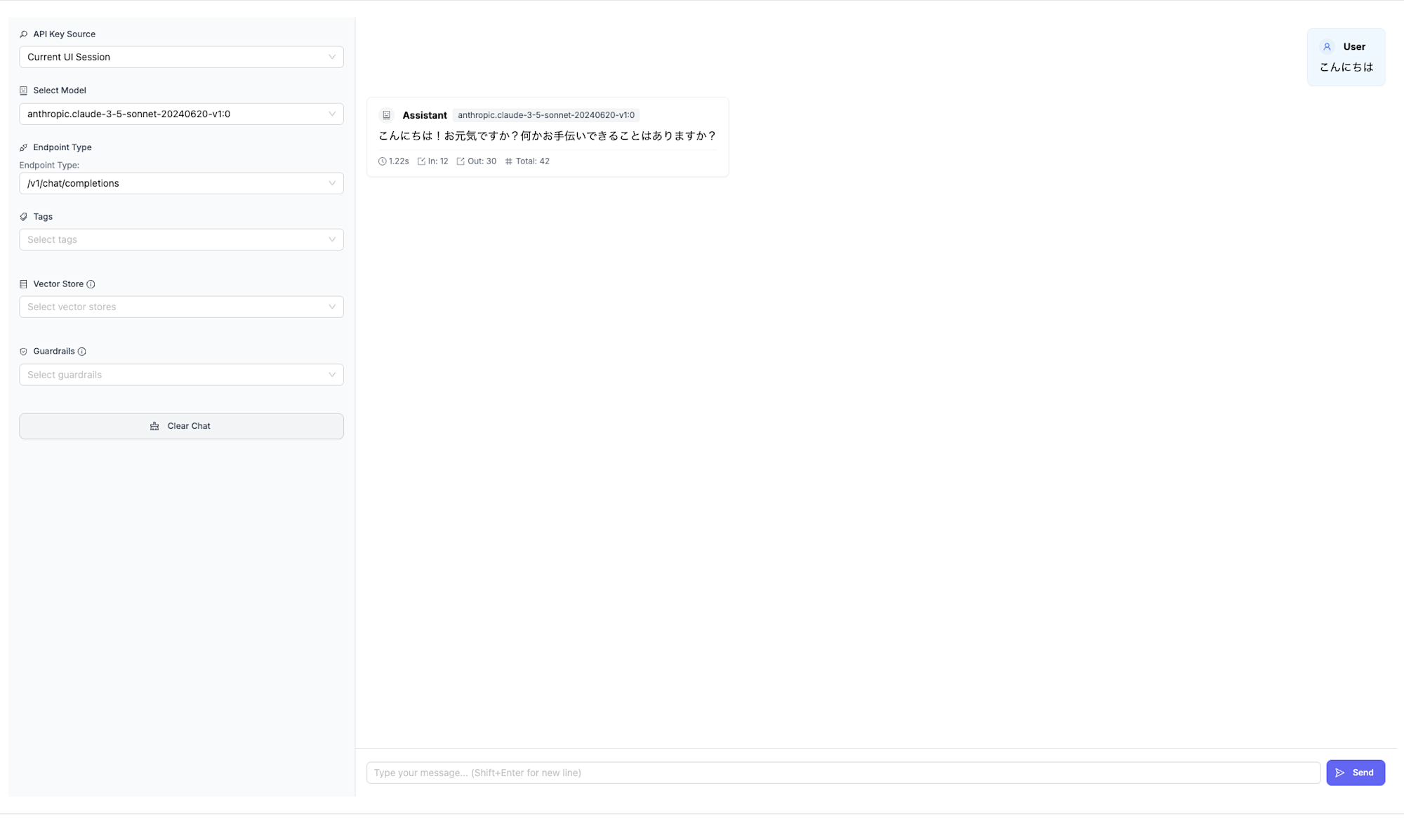
Task: Click the Send button
Action: click(x=1356, y=773)
